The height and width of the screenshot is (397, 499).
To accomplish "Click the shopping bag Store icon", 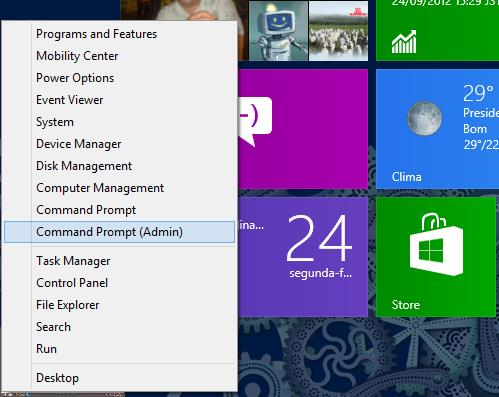I will pos(436,244).
